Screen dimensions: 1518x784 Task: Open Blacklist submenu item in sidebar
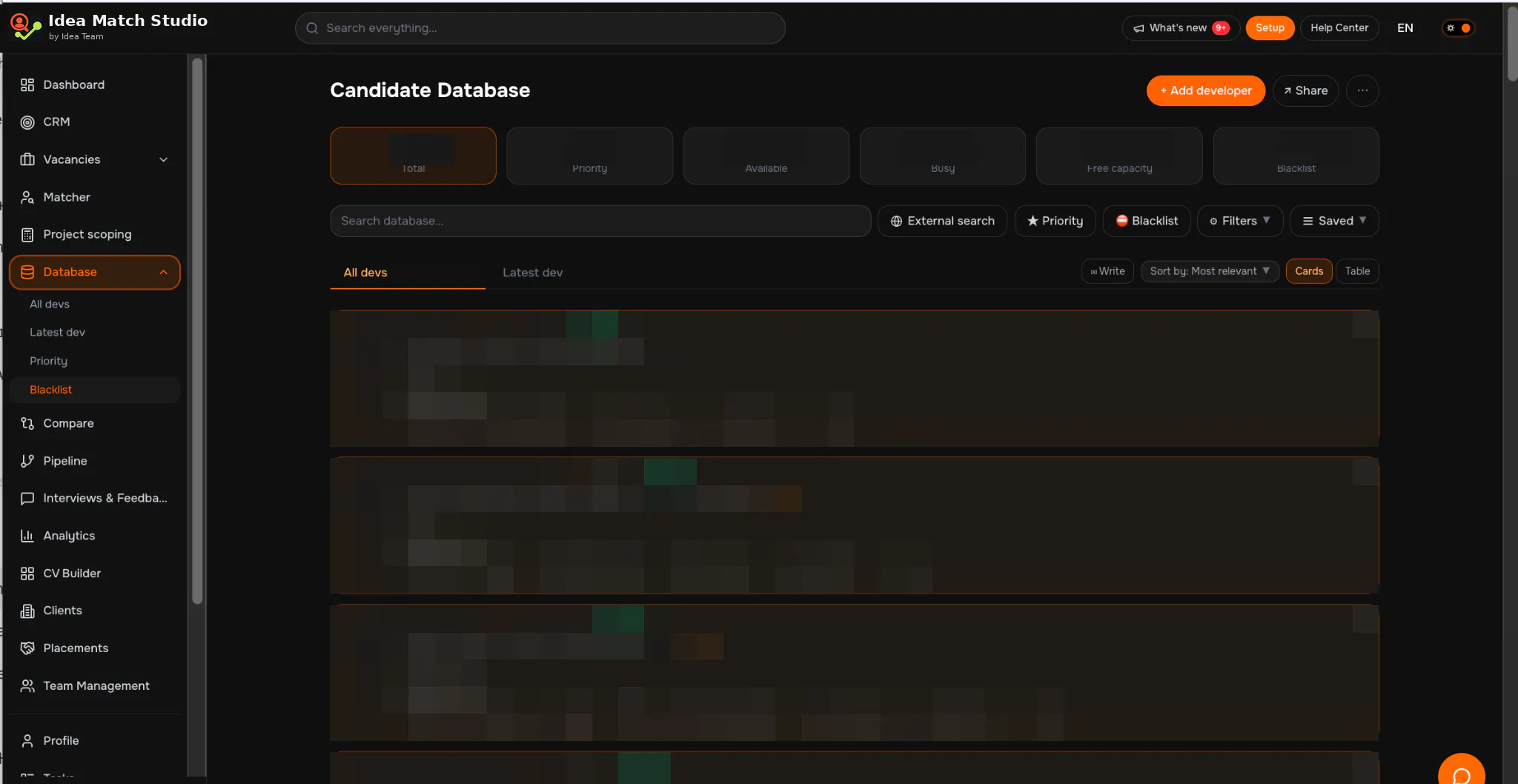[x=95, y=390]
